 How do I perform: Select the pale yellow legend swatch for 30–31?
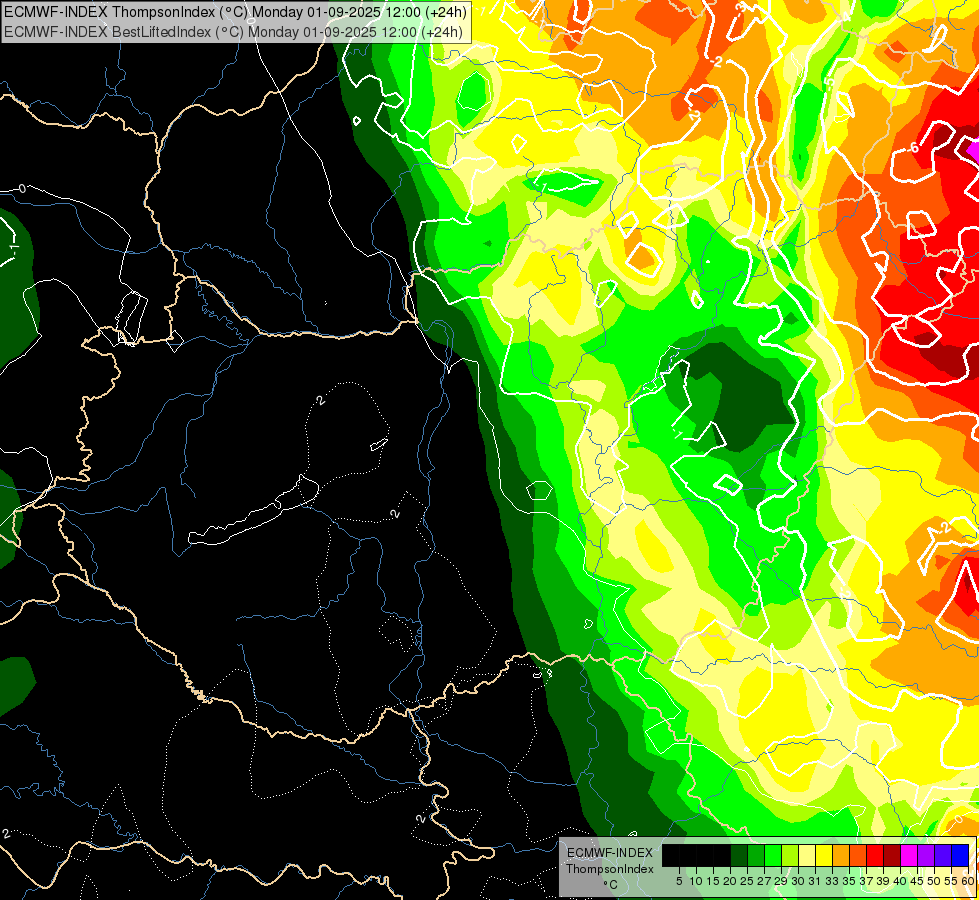coord(807,856)
